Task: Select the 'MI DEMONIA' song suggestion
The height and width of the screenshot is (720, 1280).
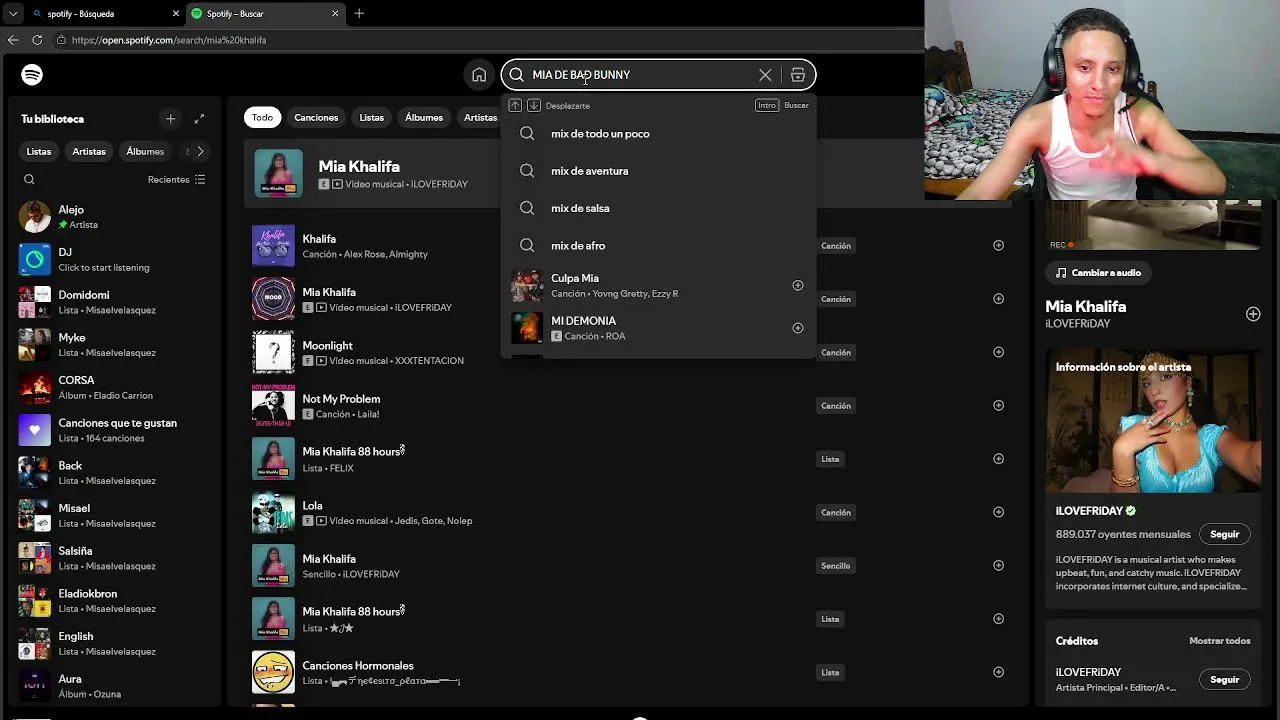Action: tap(658, 328)
